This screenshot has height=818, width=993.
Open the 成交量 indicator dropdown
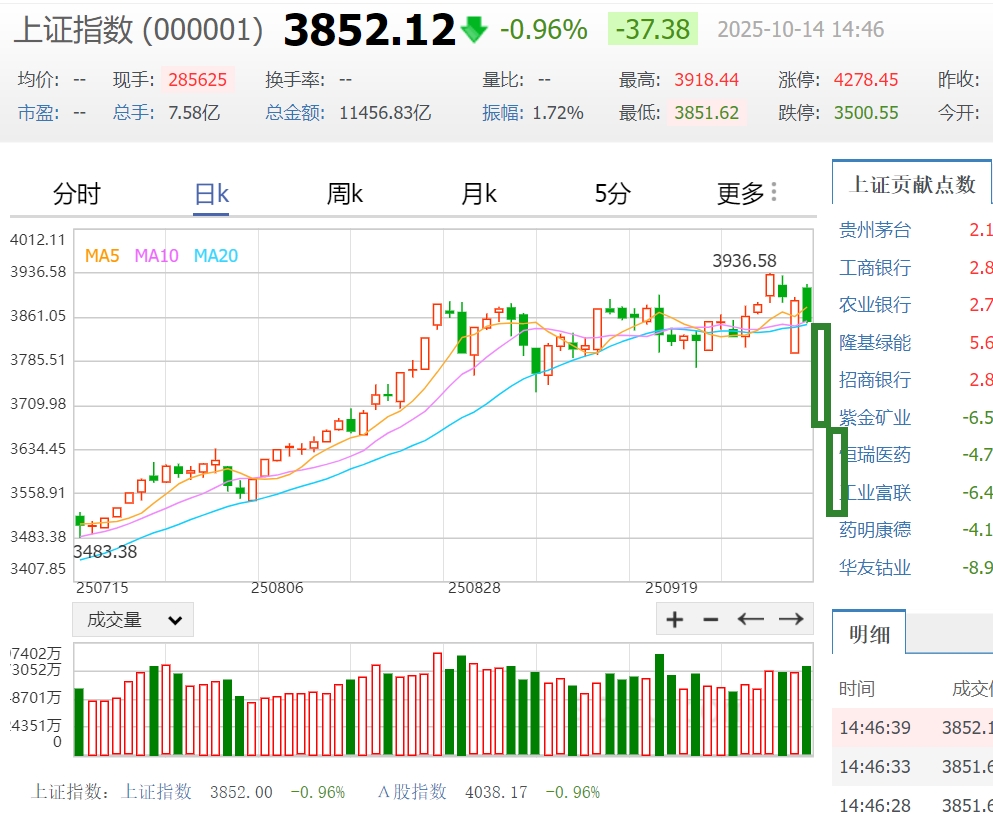point(133,620)
